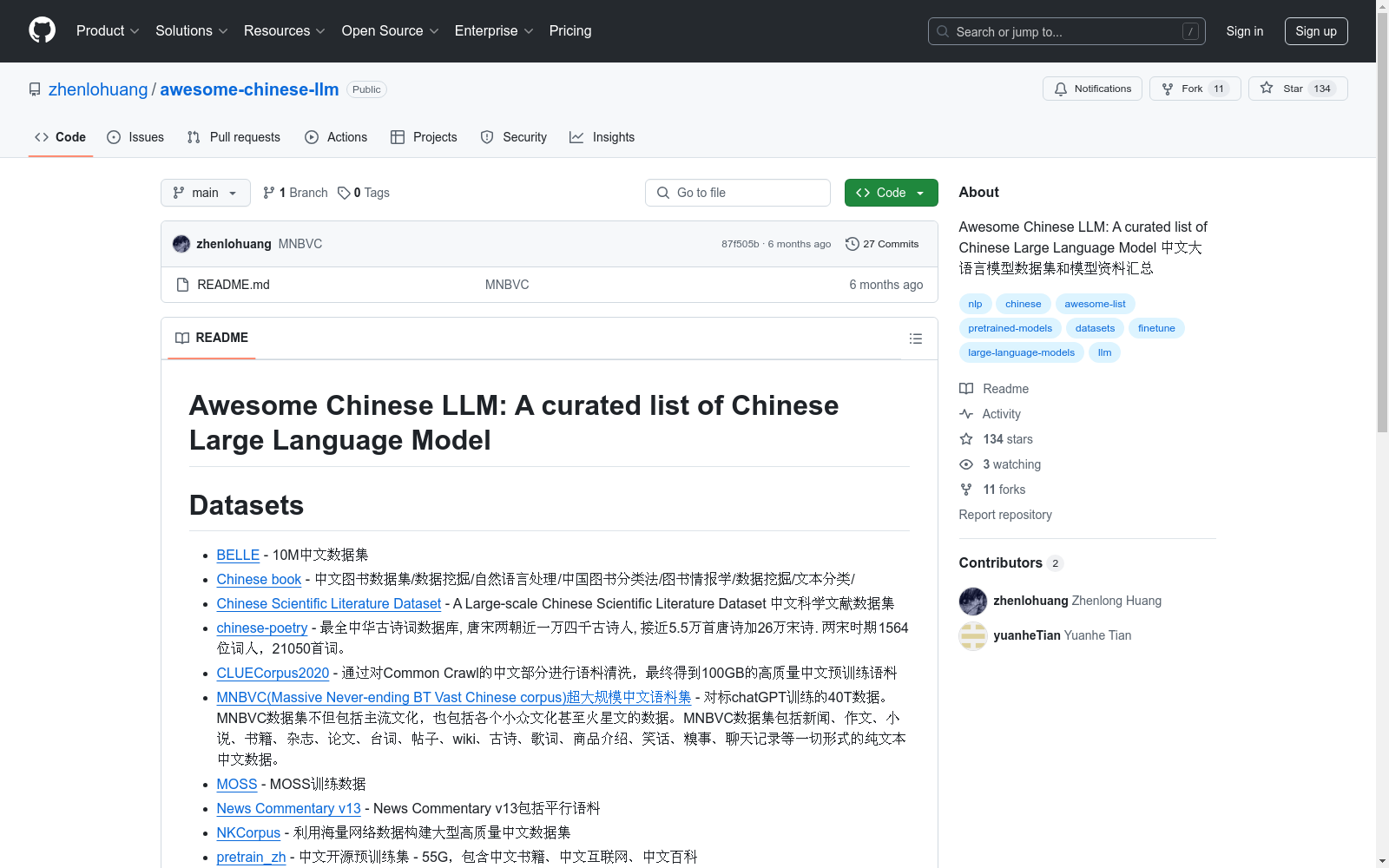Open the GitHub homepage logo

42,30
